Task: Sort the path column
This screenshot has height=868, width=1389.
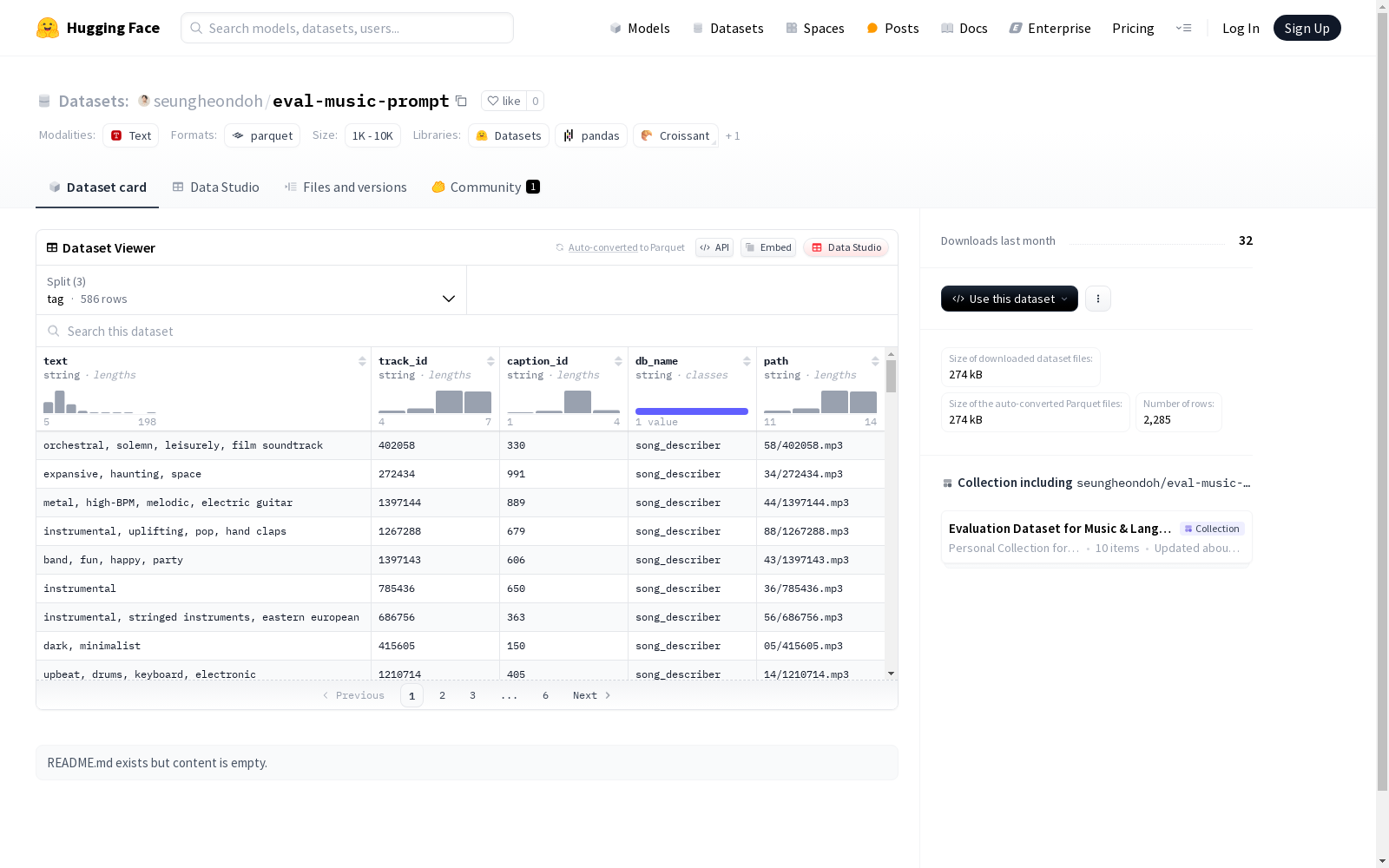Action: 875,361
